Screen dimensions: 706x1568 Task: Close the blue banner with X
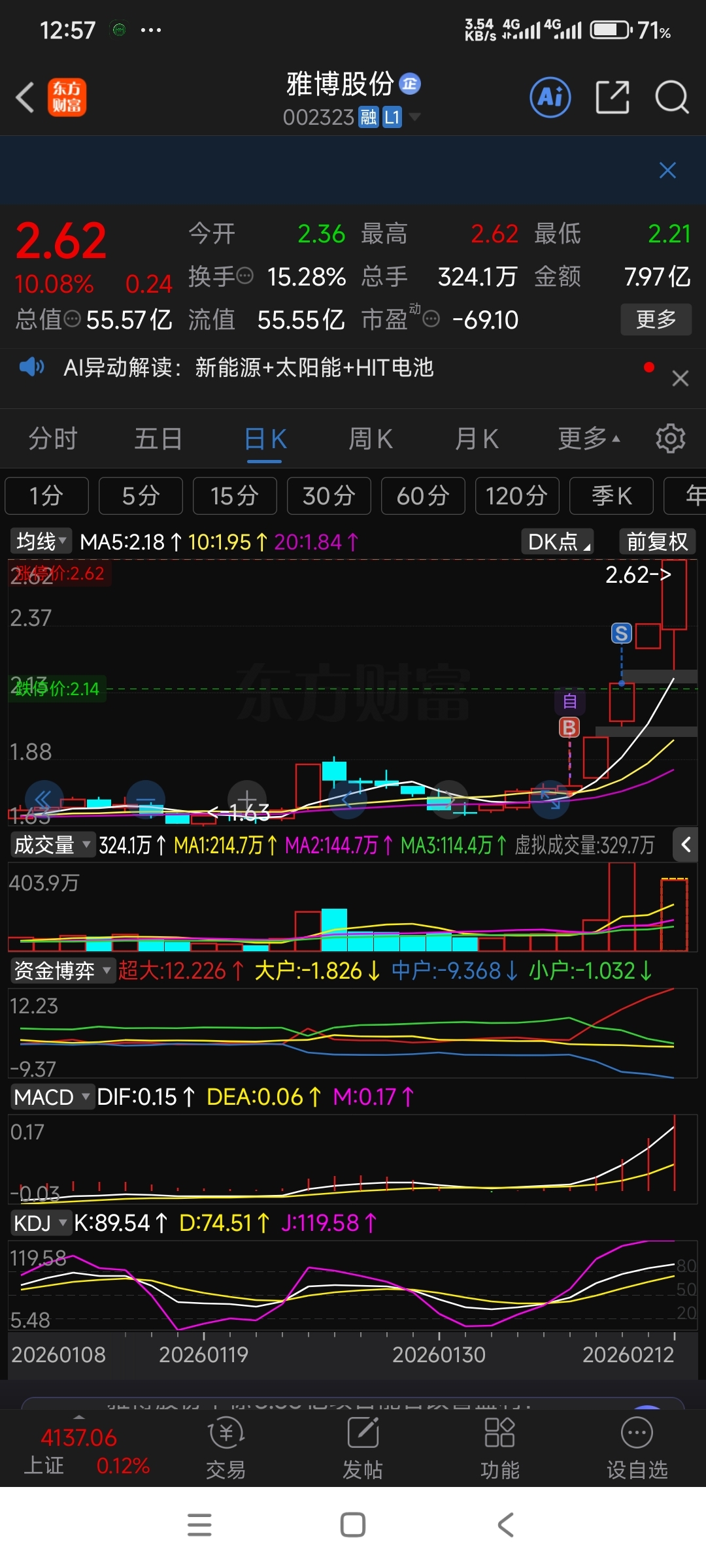(x=667, y=171)
